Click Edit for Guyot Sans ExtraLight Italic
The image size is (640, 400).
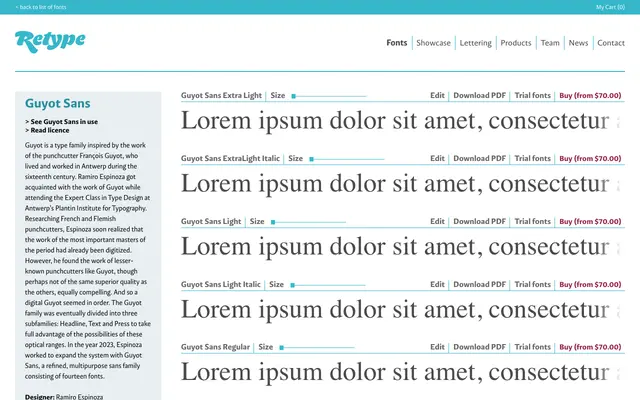click(437, 158)
